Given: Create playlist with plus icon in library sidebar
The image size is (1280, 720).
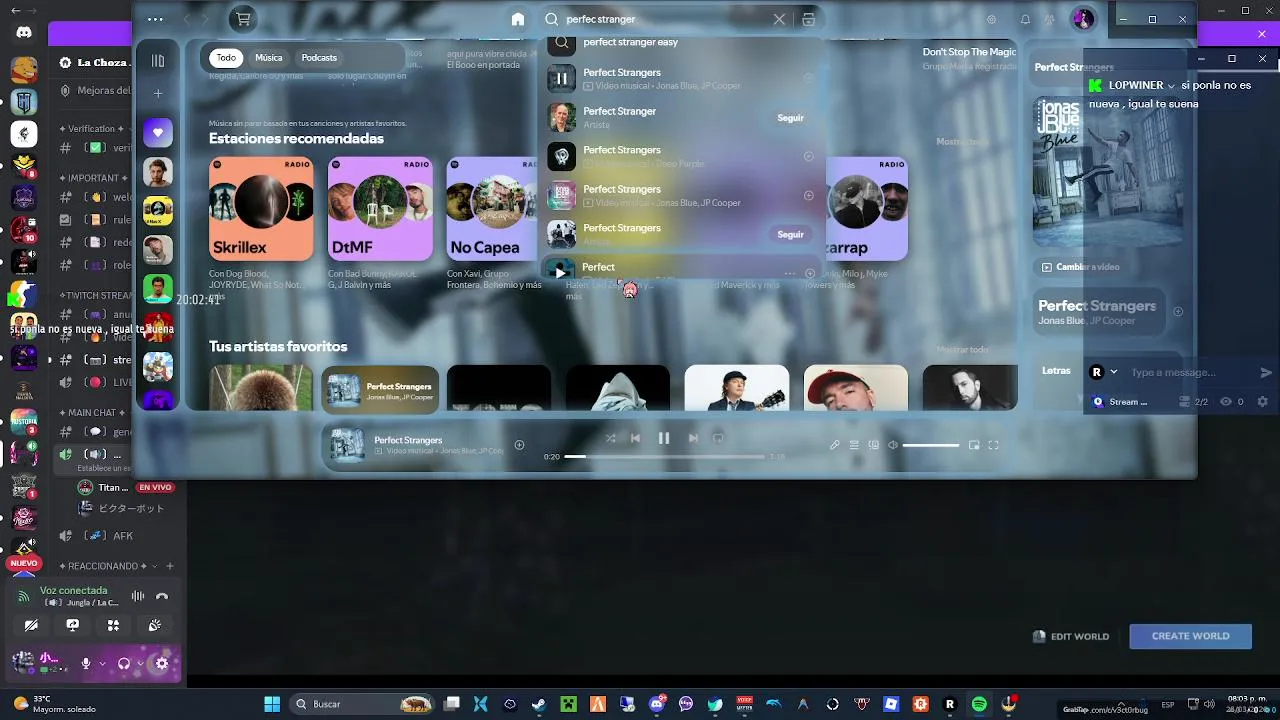Looking at the screenshot, I should tap(157, 93).
